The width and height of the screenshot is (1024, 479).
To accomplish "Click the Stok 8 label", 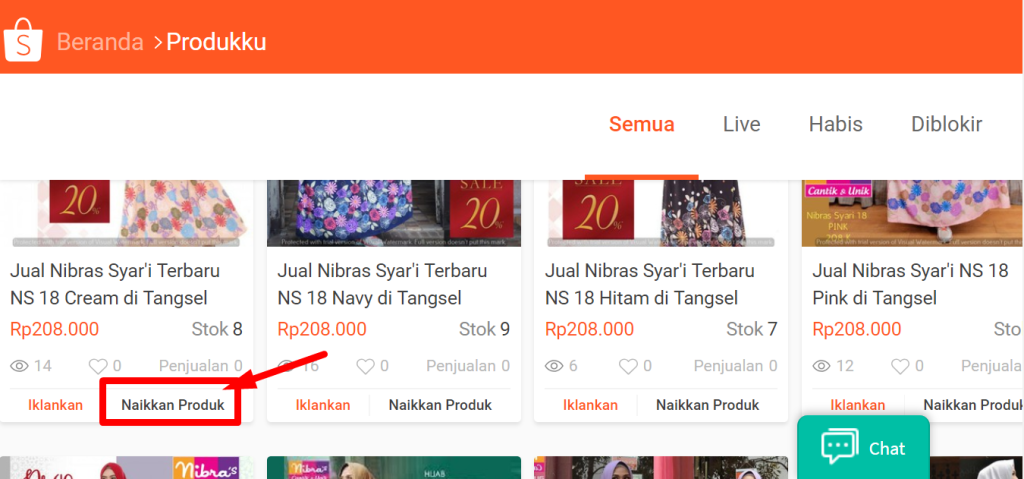I will (217, 329).
